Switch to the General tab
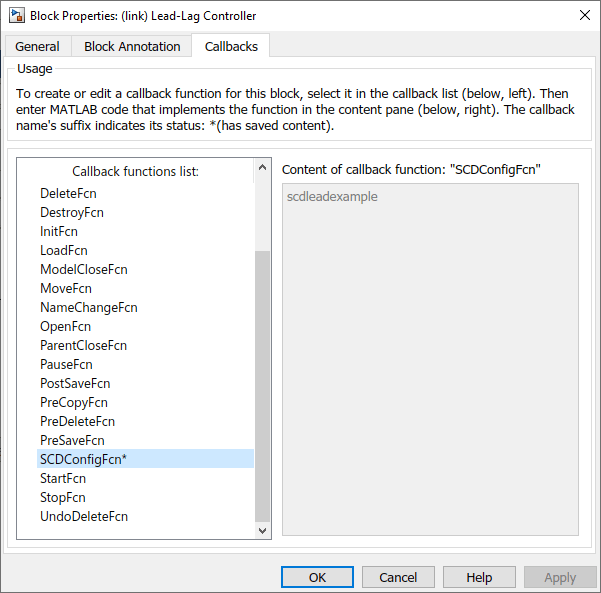601x593 pixels. (x=37, y=47)
